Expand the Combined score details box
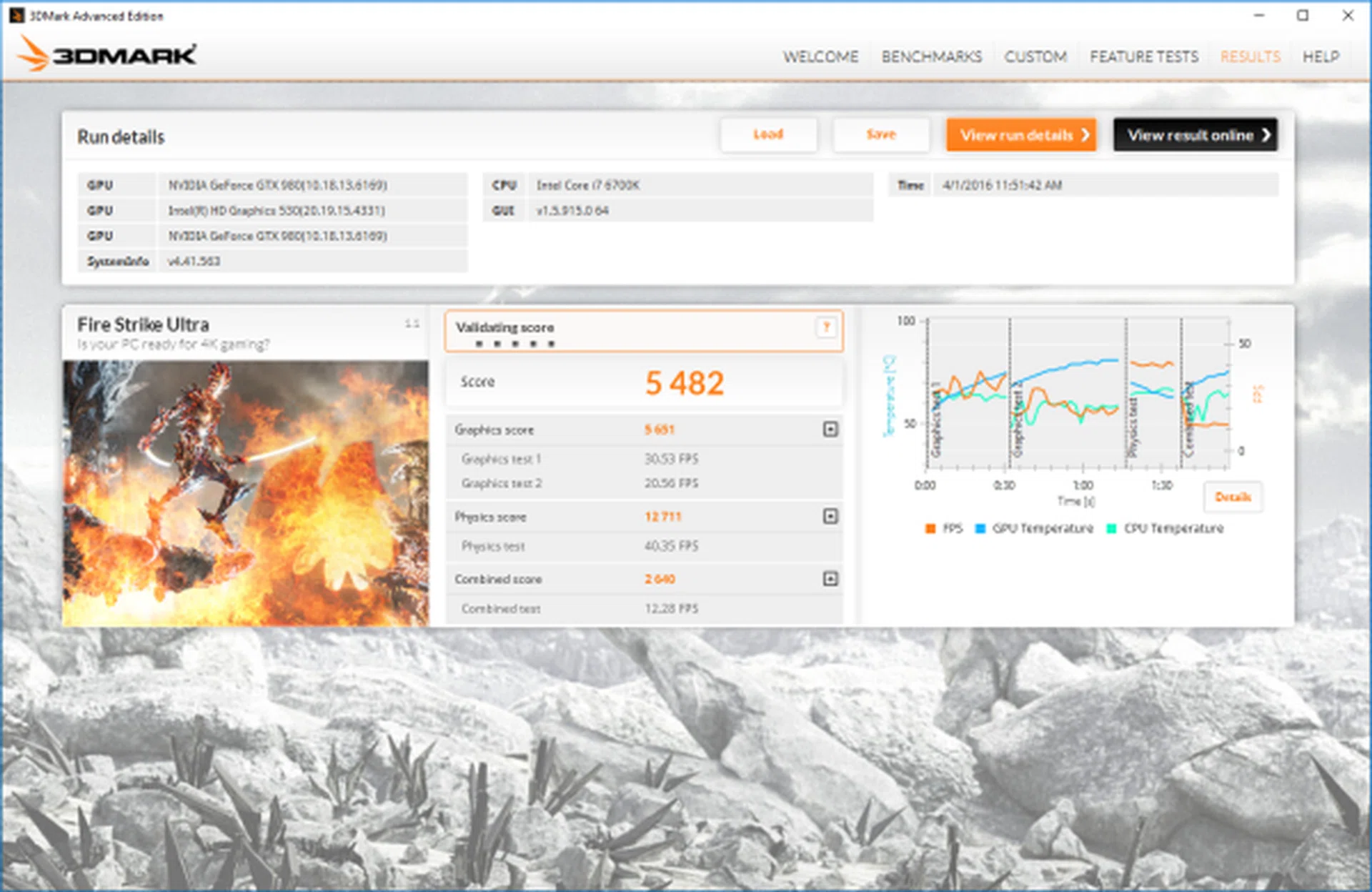Image resolution: width=1372 pixels, height=892 pixels. pyautogui.click(x=830, y=578)
